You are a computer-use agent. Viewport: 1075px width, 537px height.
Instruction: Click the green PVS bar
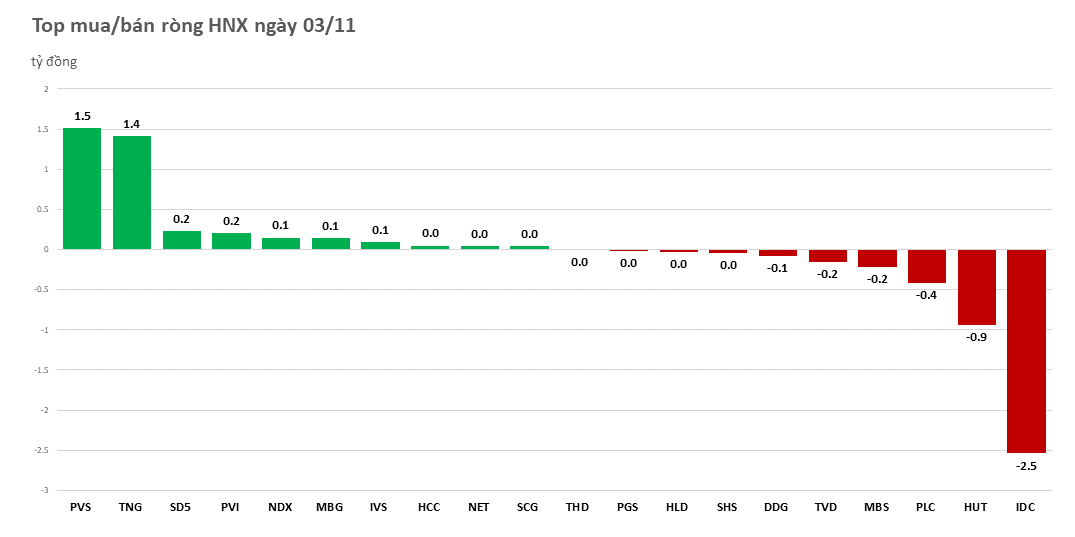(82, 188)
